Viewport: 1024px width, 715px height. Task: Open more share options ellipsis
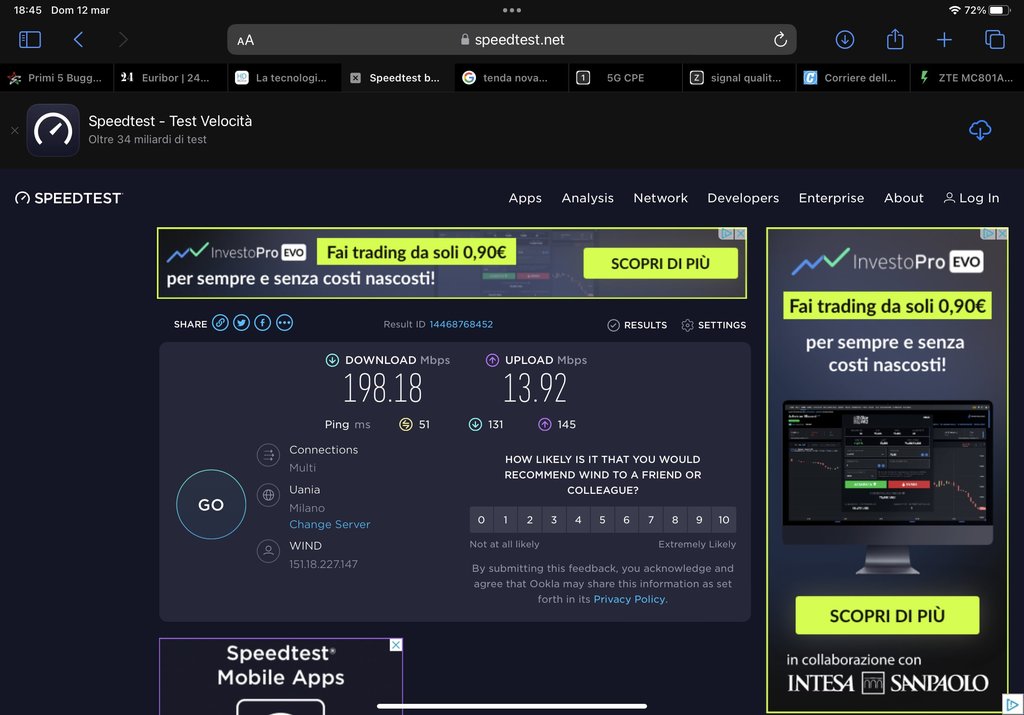click(x=284, y=323)
